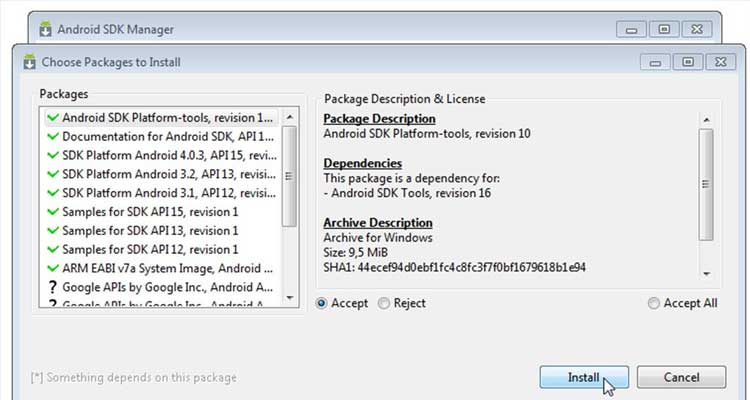
Task: Click checkmark icon beside ARM EABI v7a System Image
Action: (x=53, y=268)
